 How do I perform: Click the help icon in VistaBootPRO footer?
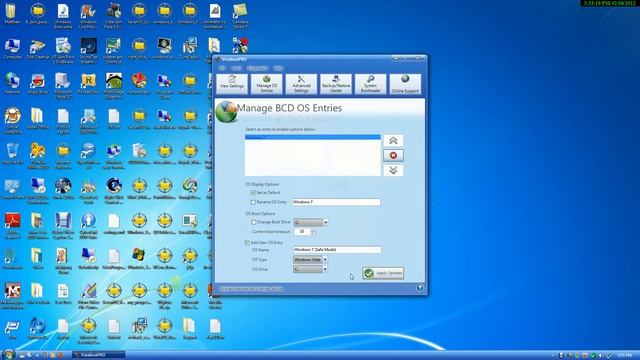420,288
